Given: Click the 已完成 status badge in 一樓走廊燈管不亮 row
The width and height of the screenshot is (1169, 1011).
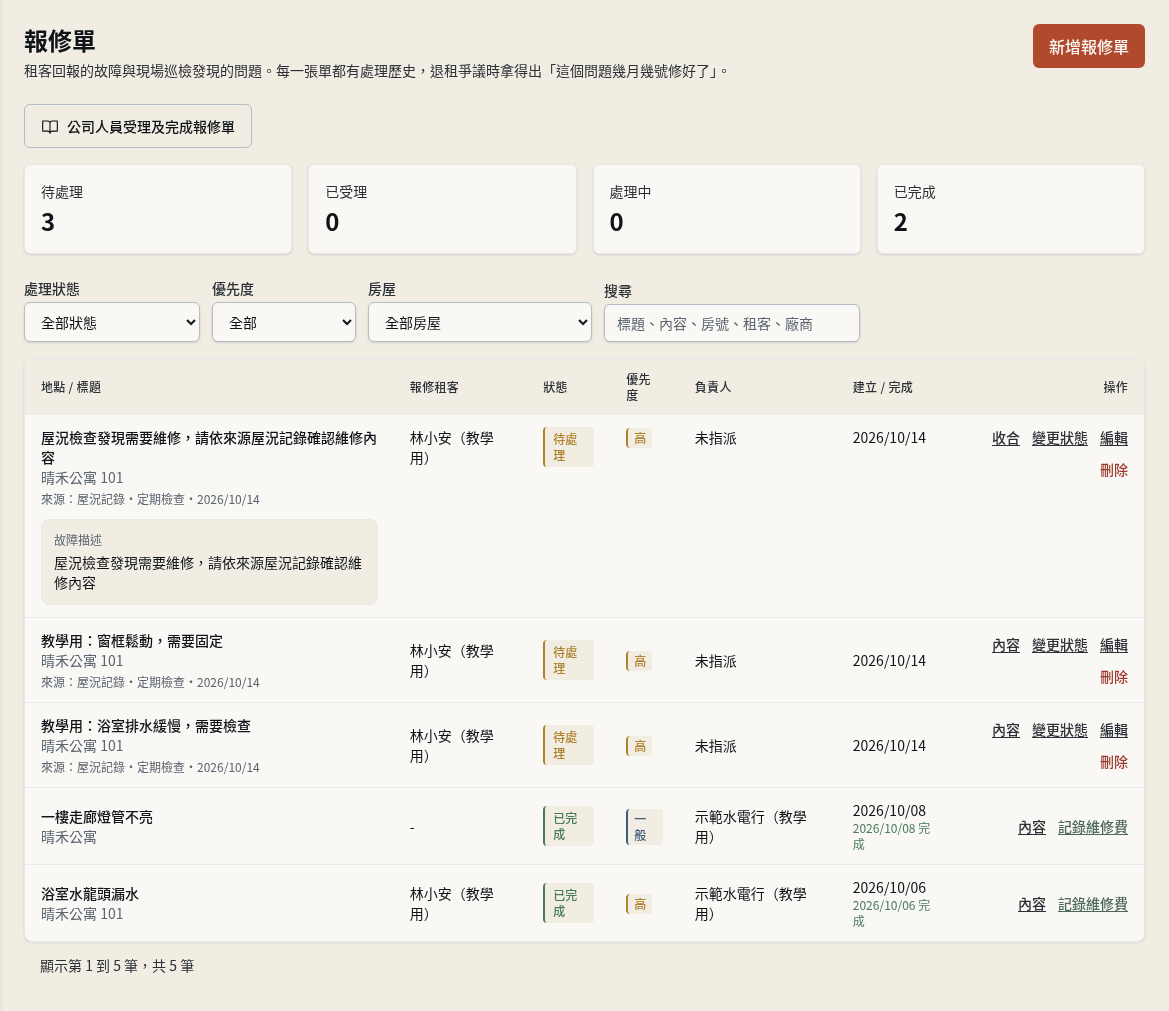Looking at the screenshot, I should tap(568, 826).
